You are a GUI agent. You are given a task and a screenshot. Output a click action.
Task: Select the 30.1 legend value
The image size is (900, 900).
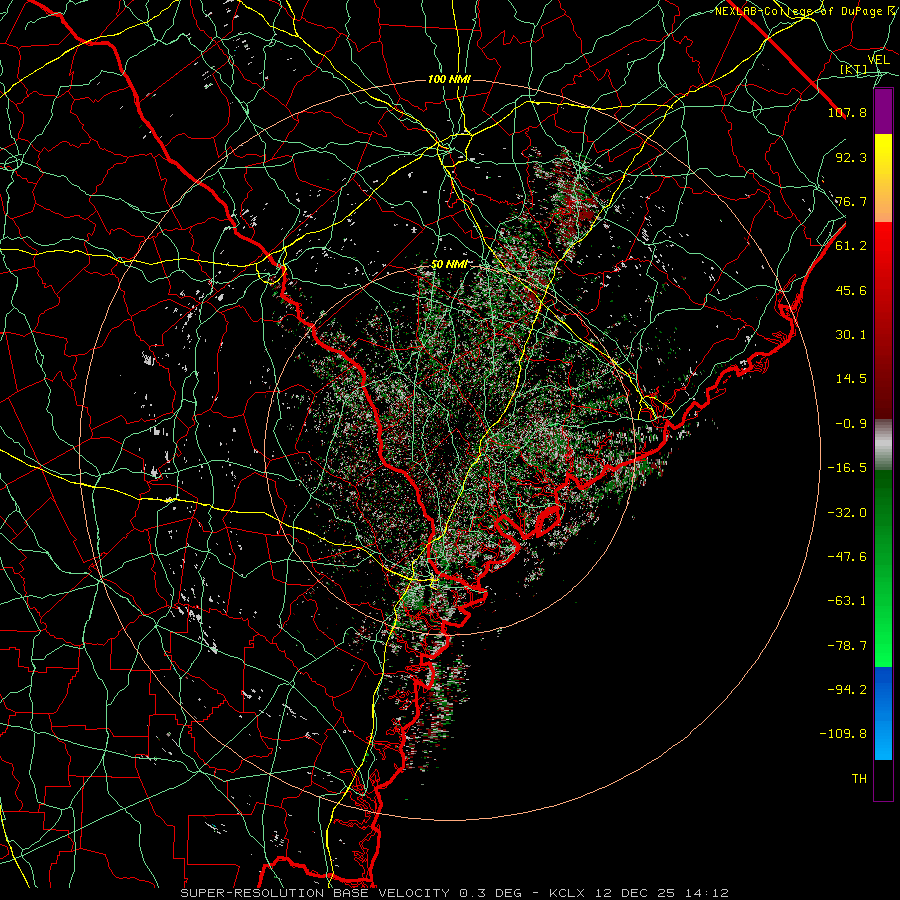851,335
